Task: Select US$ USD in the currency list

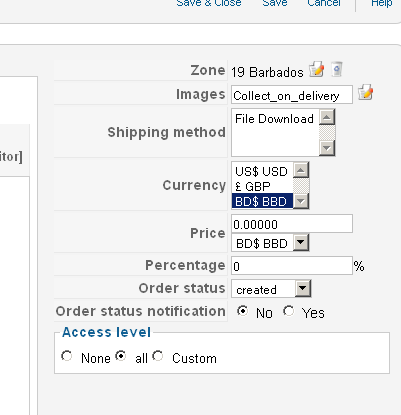Action: click(262, 171)
